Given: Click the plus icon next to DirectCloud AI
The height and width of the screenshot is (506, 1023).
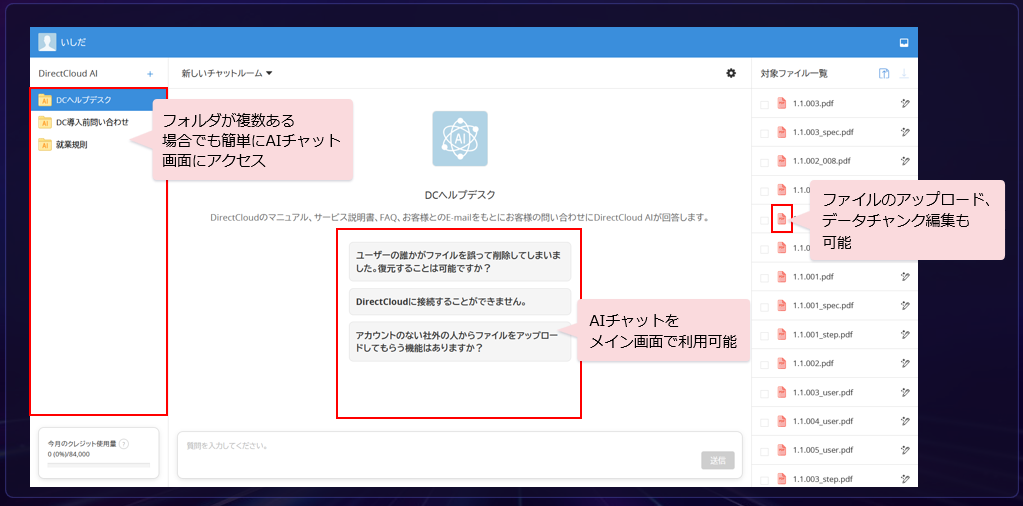Looking at the screenshot, I should coord(150,74).
